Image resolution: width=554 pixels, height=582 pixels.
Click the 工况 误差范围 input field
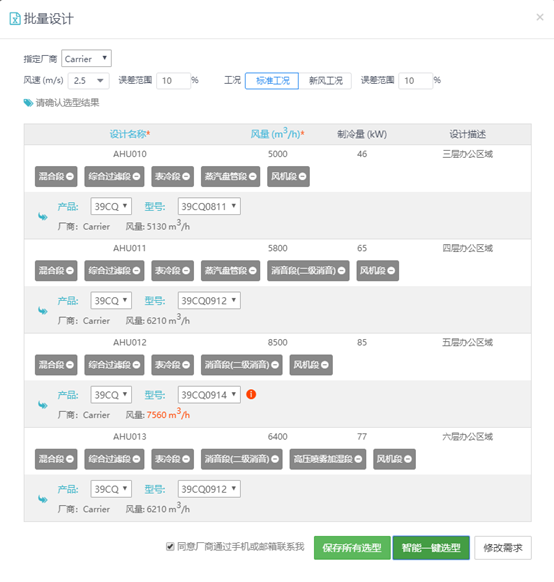pos(416,81)
